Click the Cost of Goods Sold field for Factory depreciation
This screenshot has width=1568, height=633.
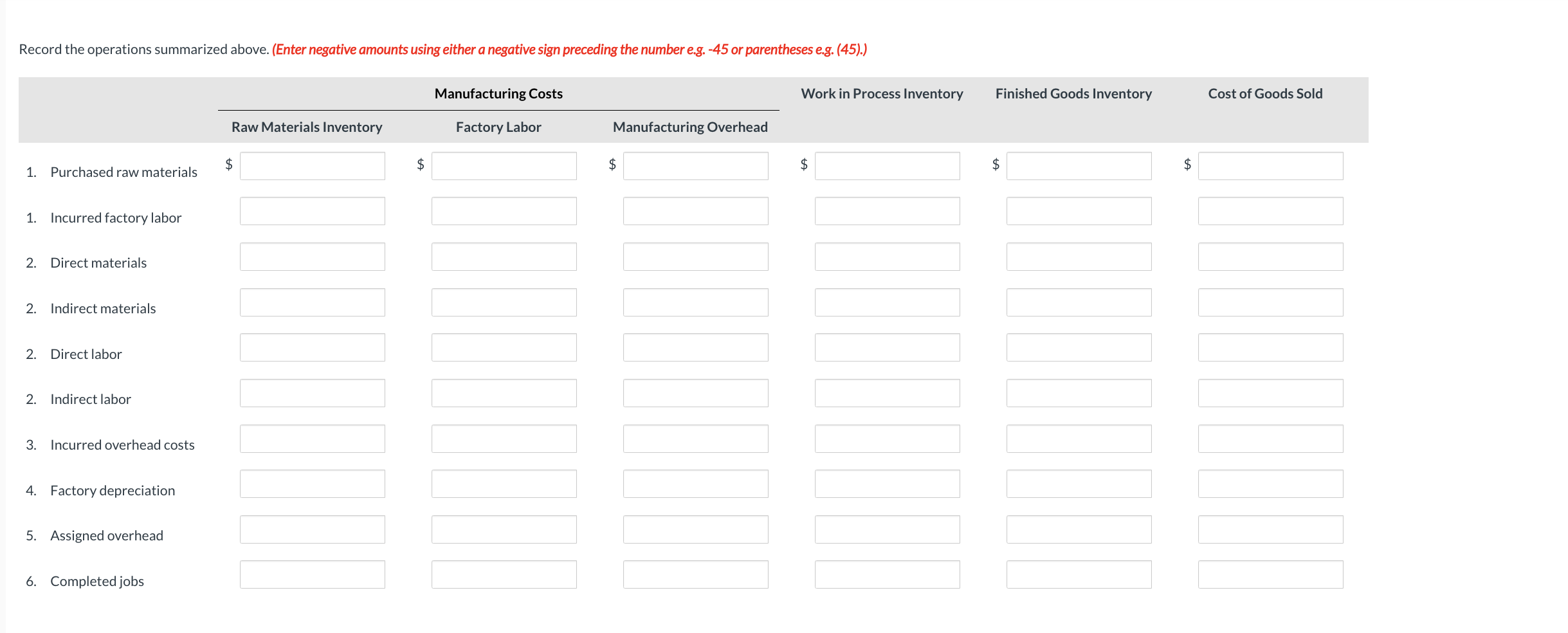point(1270,484)
